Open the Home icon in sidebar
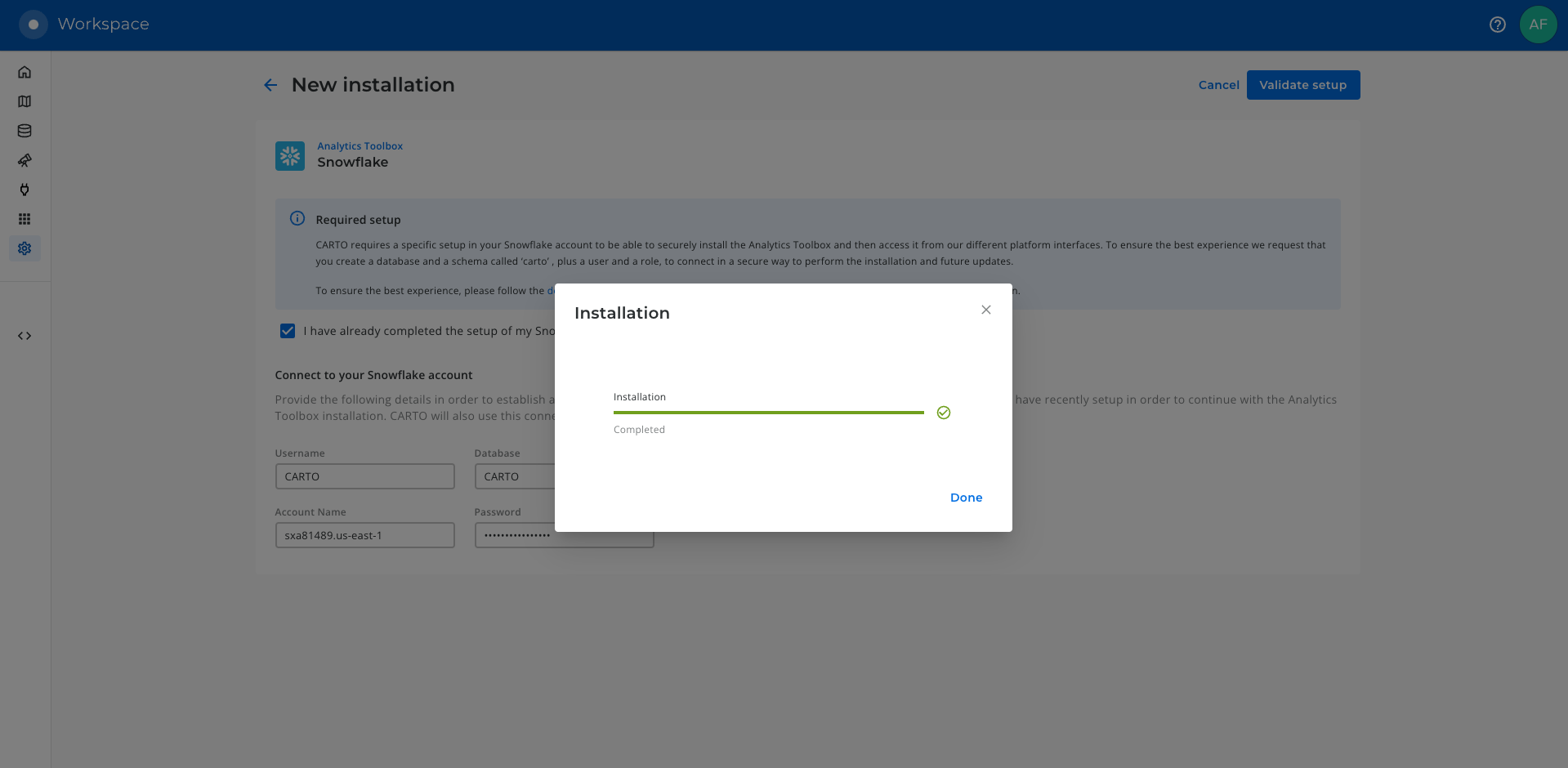Viewport: 1568px width, 768px height. [x=25, y=72]
